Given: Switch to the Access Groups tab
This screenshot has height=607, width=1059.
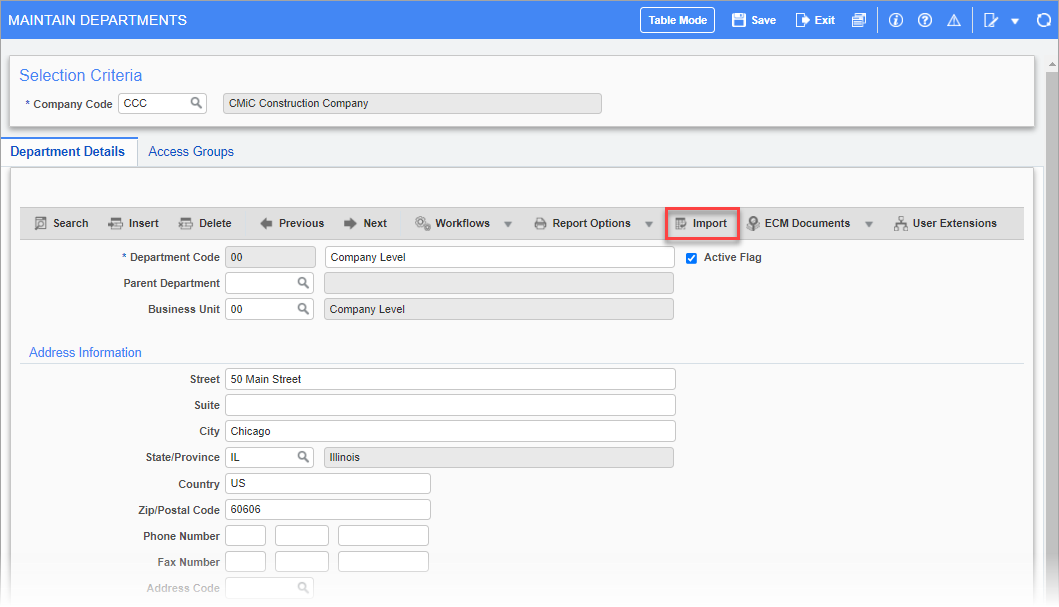Looking at the screenshot, I should tap(191, 151).
